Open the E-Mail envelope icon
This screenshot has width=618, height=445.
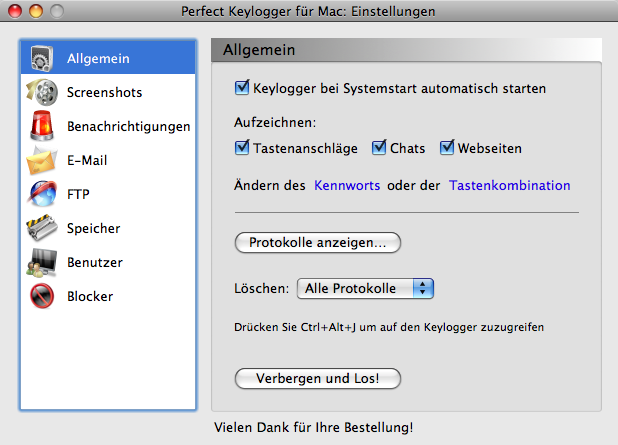[42, 160]
